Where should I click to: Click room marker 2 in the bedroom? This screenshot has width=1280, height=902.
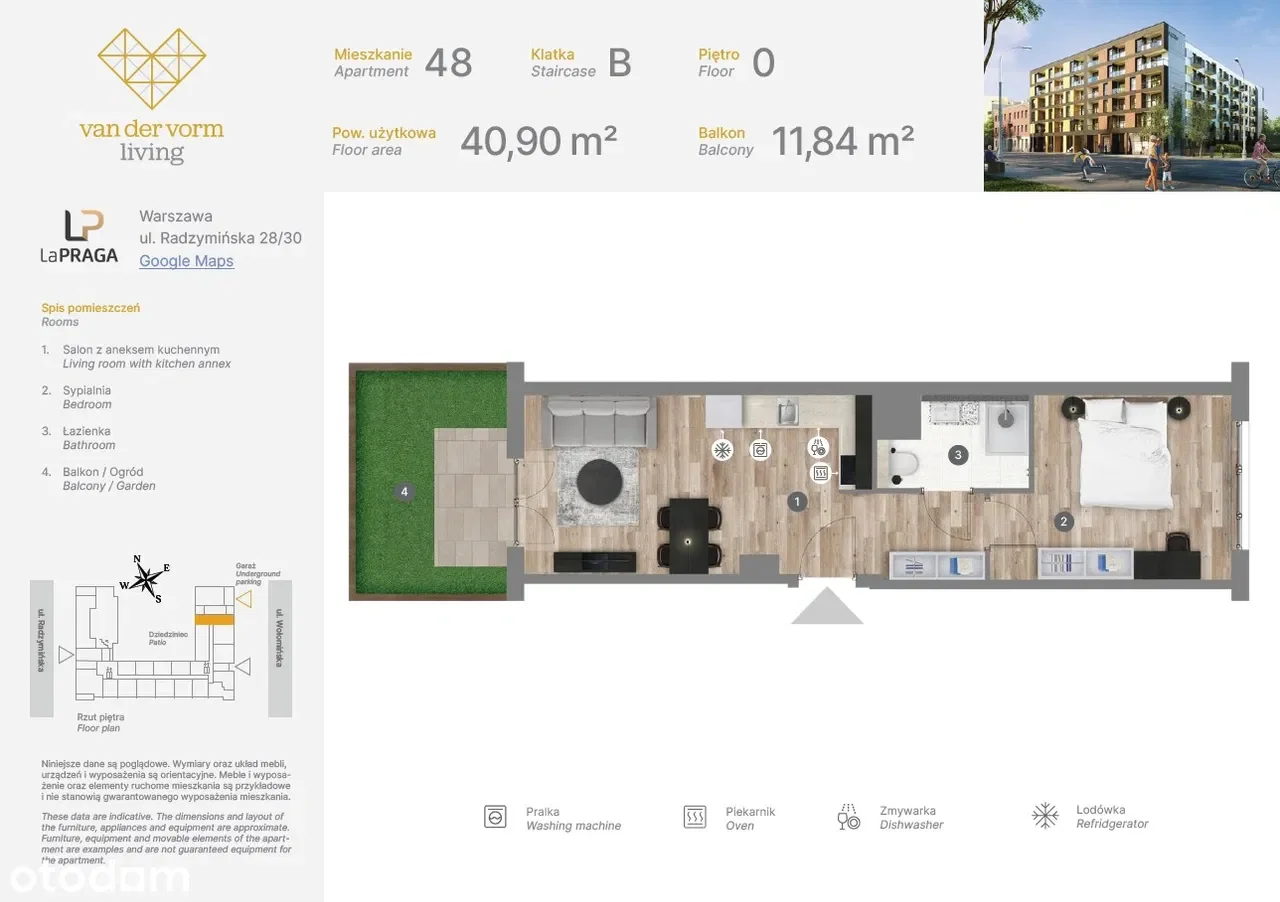(x=1064, y=521)
